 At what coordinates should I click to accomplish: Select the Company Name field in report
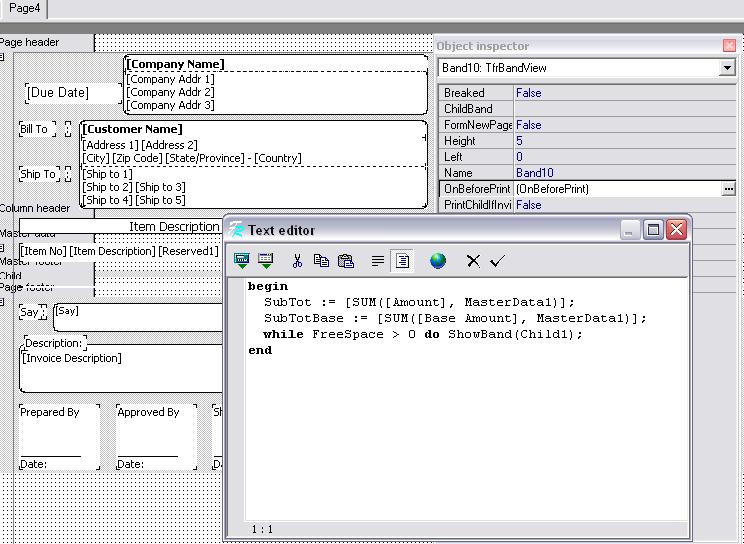pos(175,64)
